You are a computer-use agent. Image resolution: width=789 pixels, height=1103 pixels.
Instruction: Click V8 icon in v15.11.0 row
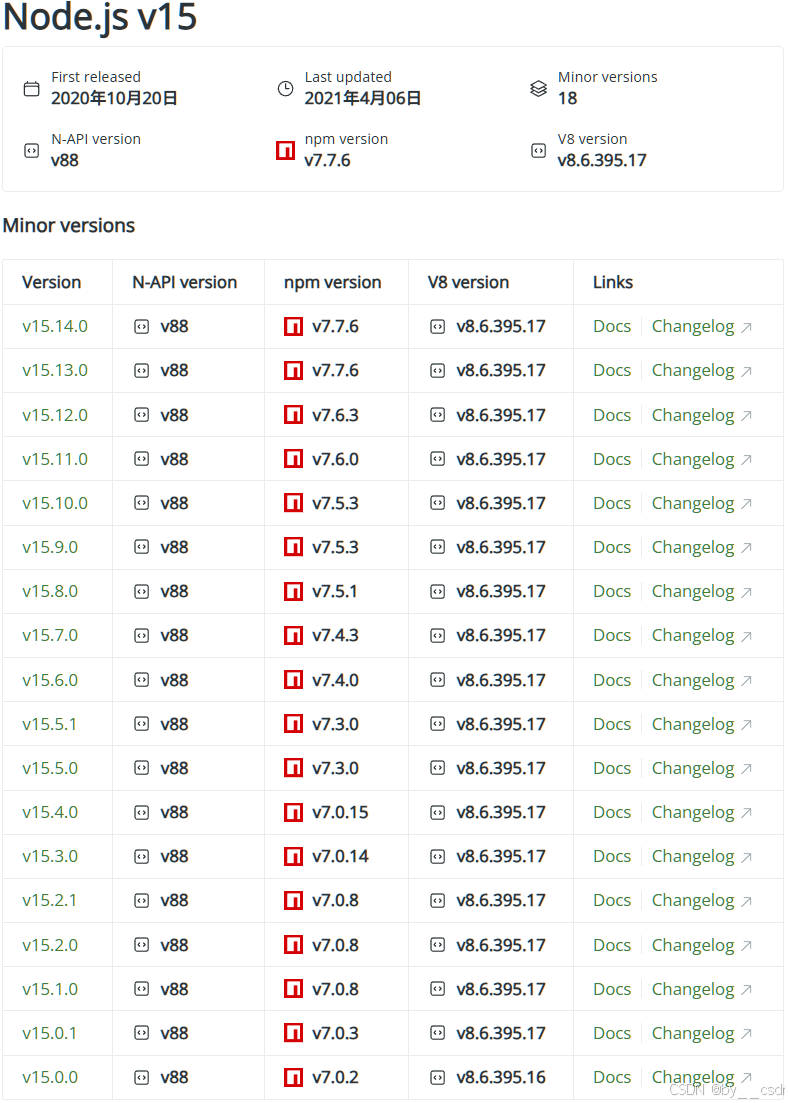[x=437, y=459]
